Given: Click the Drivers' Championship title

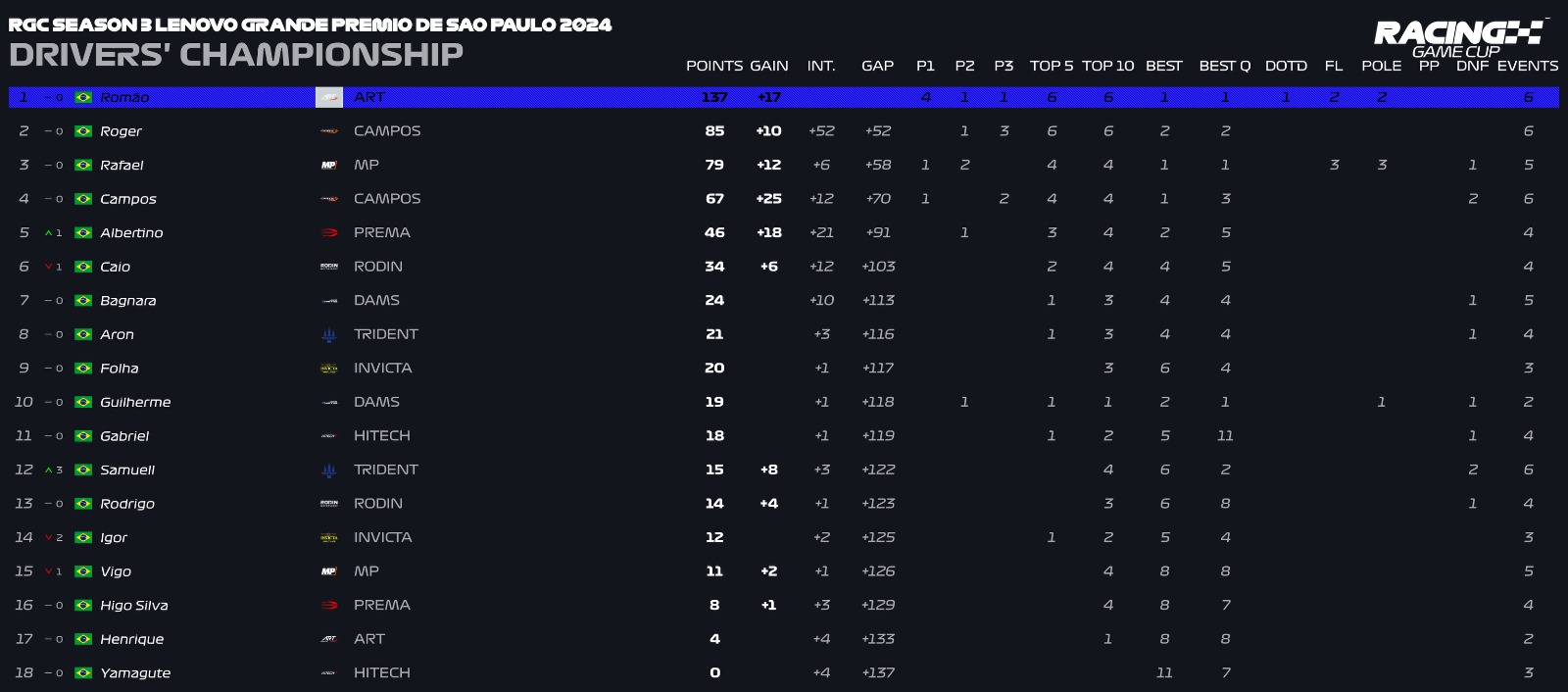Looking at the screenshot, I should click(x=236, y=55).
